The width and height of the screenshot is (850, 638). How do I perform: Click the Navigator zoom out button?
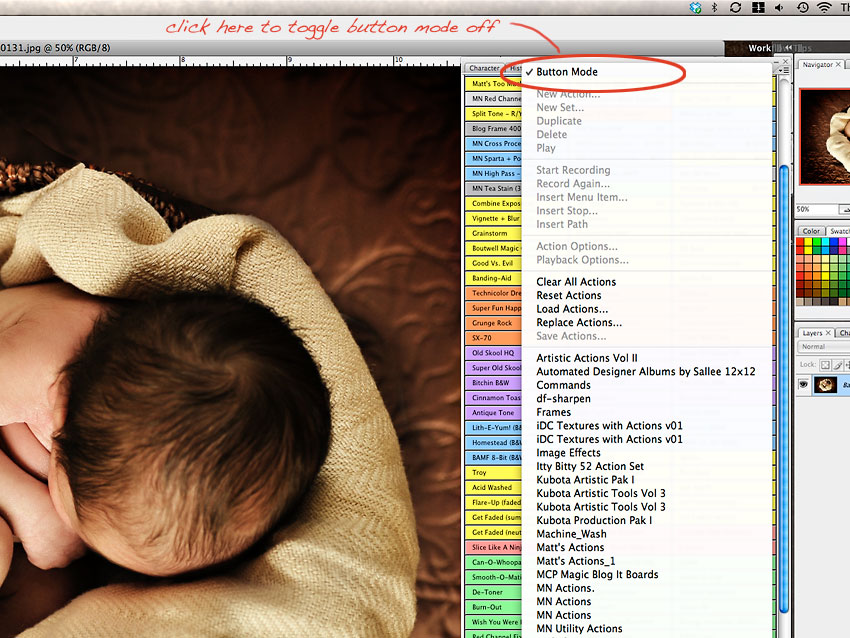pos(845,209)
